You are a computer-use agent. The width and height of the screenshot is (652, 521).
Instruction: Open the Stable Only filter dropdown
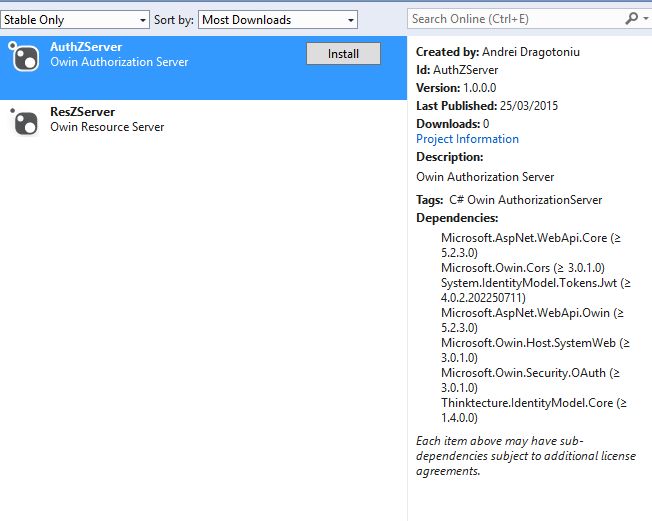(x=74, y=20)
